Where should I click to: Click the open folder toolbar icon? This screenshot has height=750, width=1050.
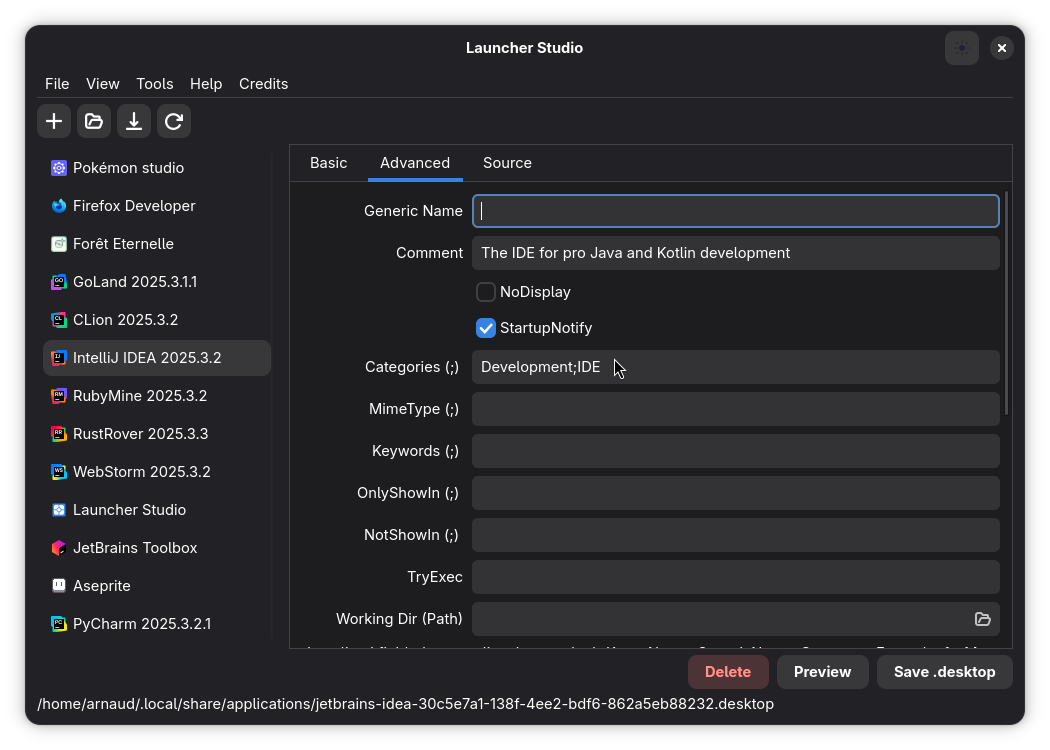pyautogui.click(x=94, y=121)
